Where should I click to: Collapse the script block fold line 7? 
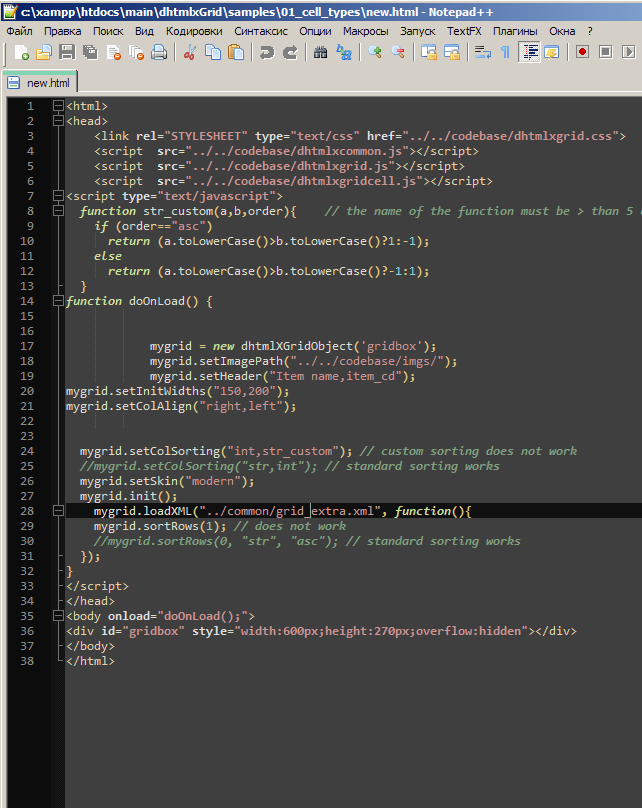click(58, 196)
